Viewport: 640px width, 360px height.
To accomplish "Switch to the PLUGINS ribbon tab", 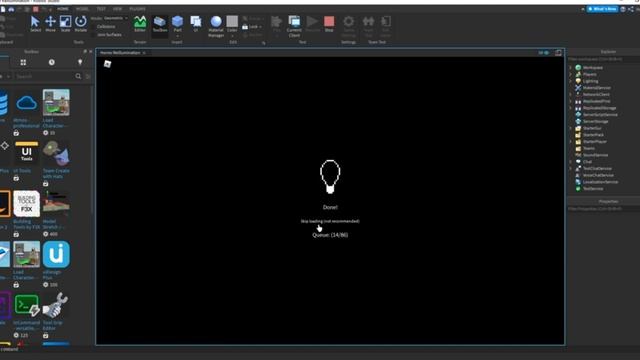I will click(137, 9).
